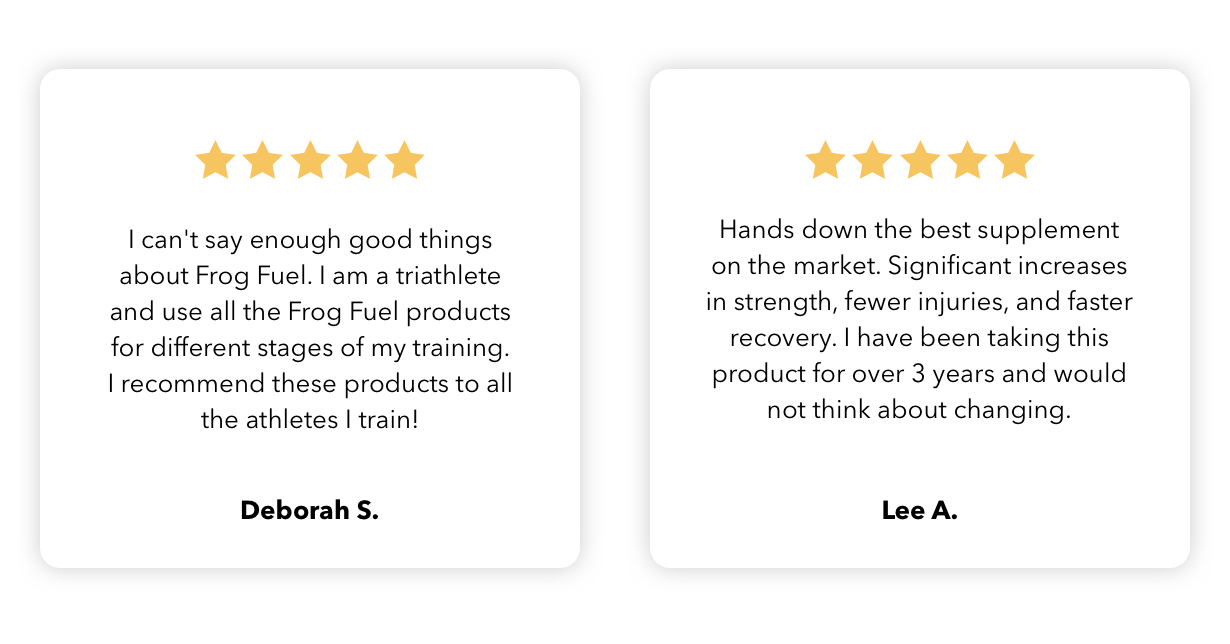Viewport: 1230px width, 644px height.
Task: Click the line "for different stages of my training."
Action: (x=310, y=348)
